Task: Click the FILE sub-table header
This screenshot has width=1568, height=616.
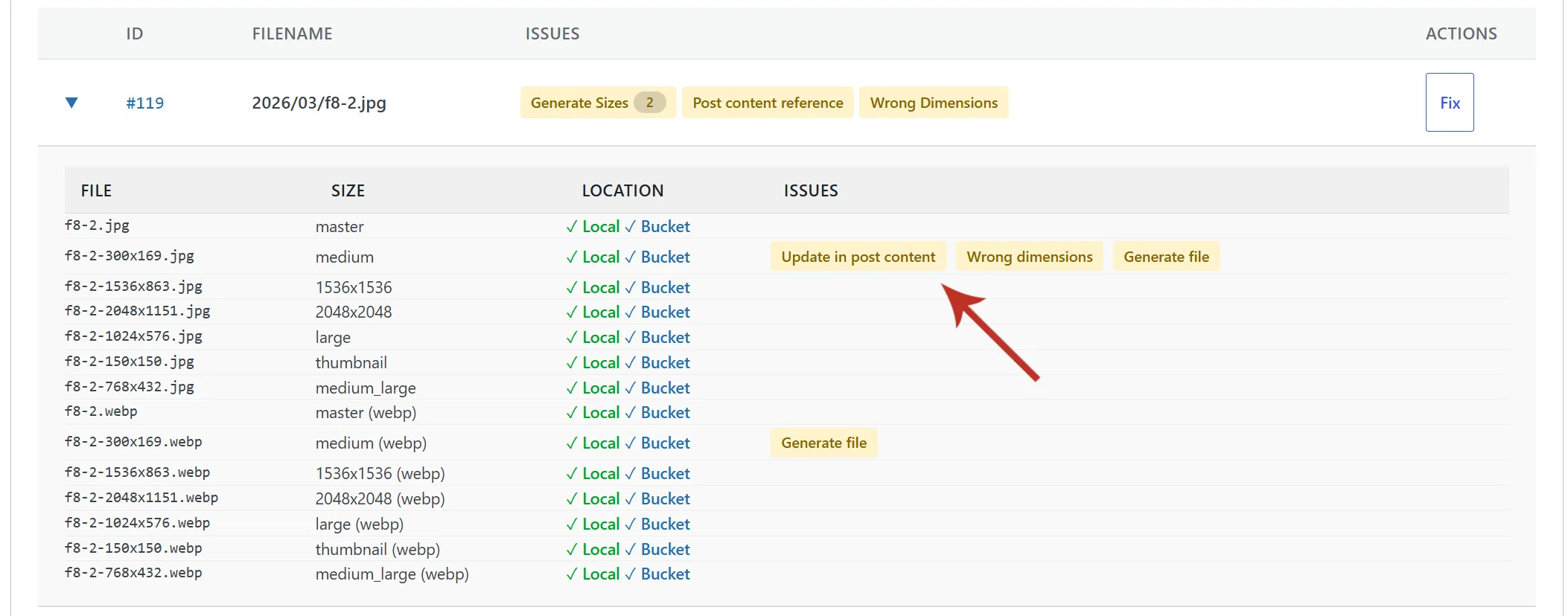Action: click(96, 190)
